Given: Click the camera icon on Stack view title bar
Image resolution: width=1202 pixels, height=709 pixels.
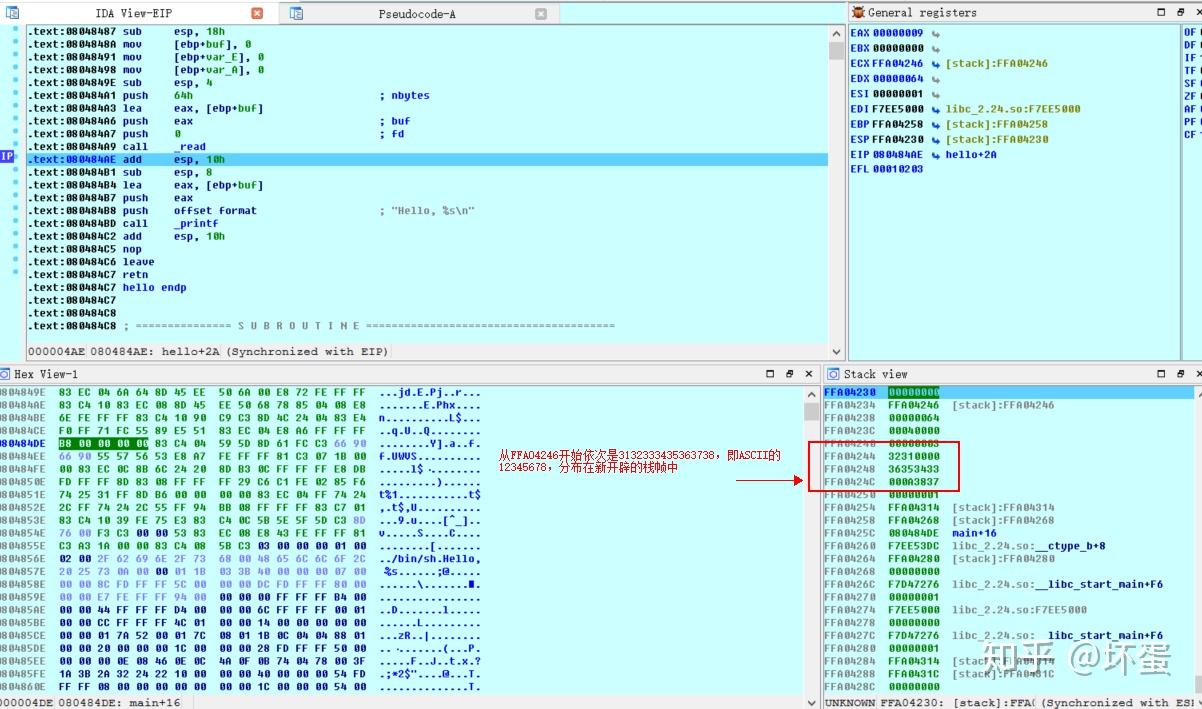Looking at the screenshot, I should click(833, 374).
